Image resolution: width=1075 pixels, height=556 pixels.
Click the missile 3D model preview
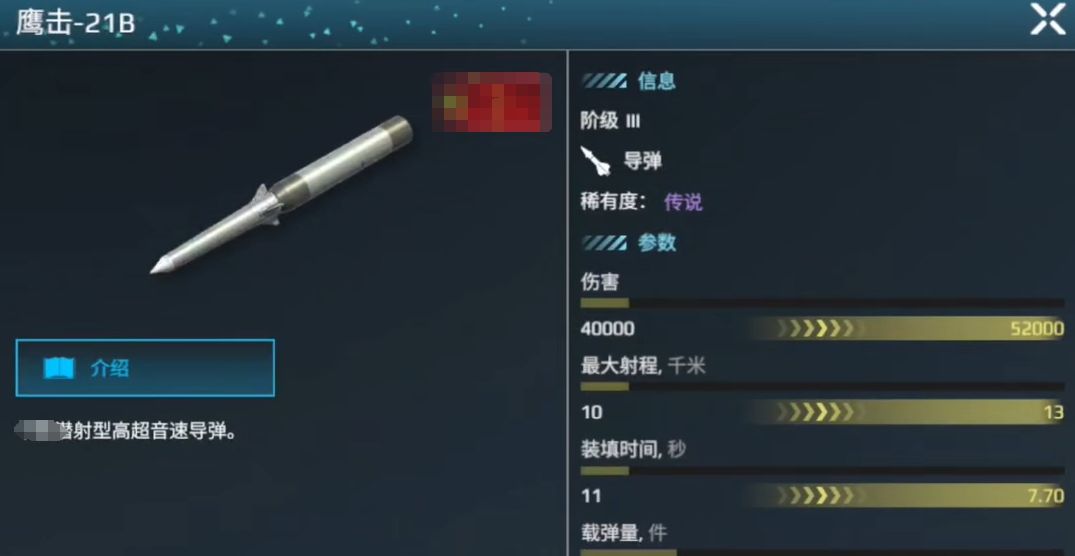pyautogui.click(x=282, y=195)
